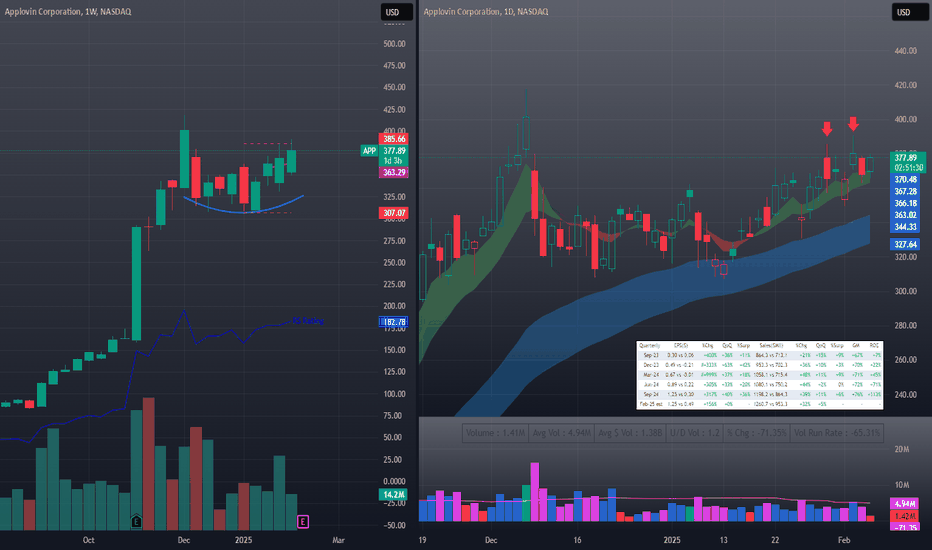Select the blue 363.02 indicator label
Screen dimensions: 932x550
point(906,215)
